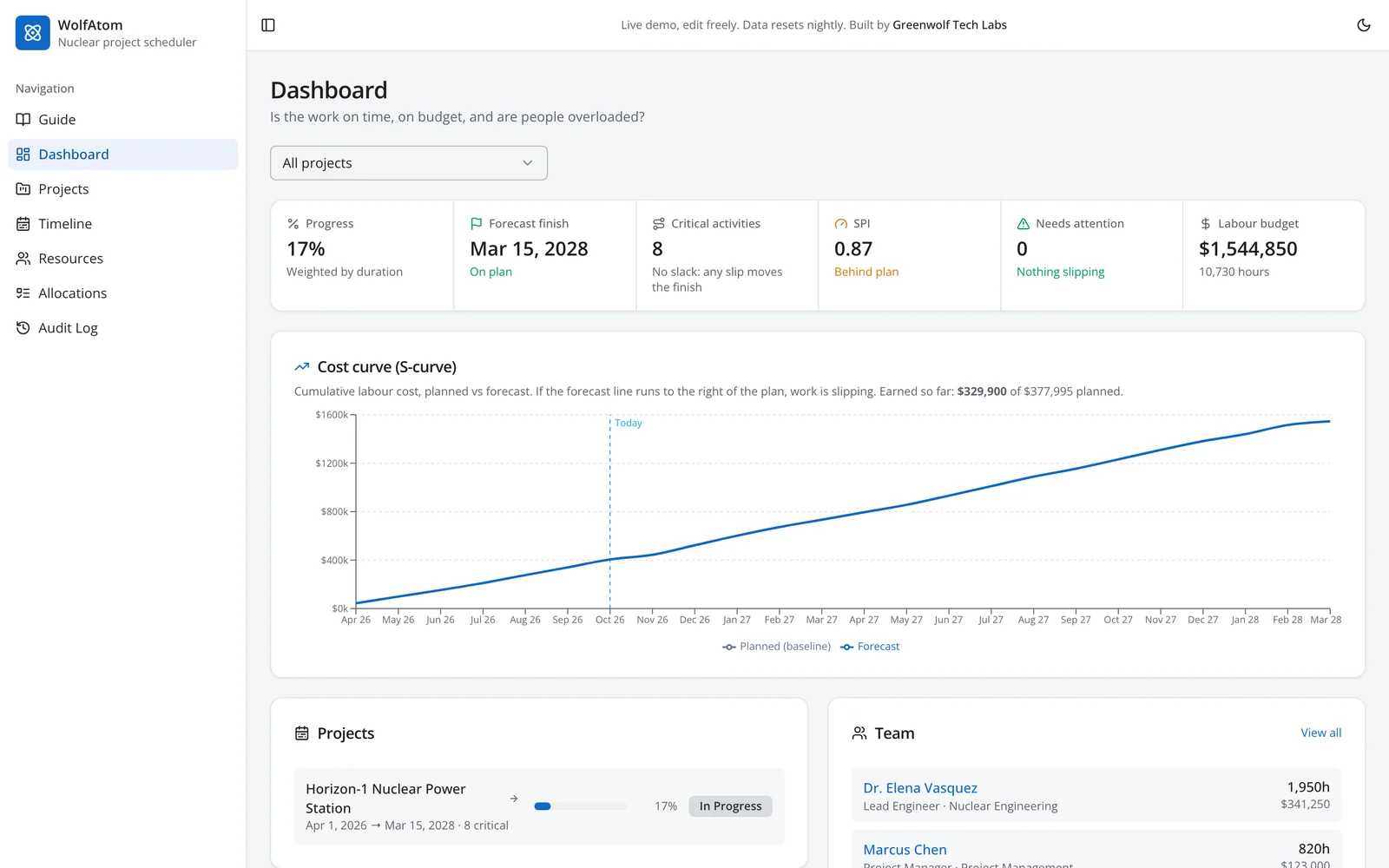The width and height of the screenshot is (1389, 868).
Task: Go to Dashboard in the sidebar
Action: tap(122, 155)
